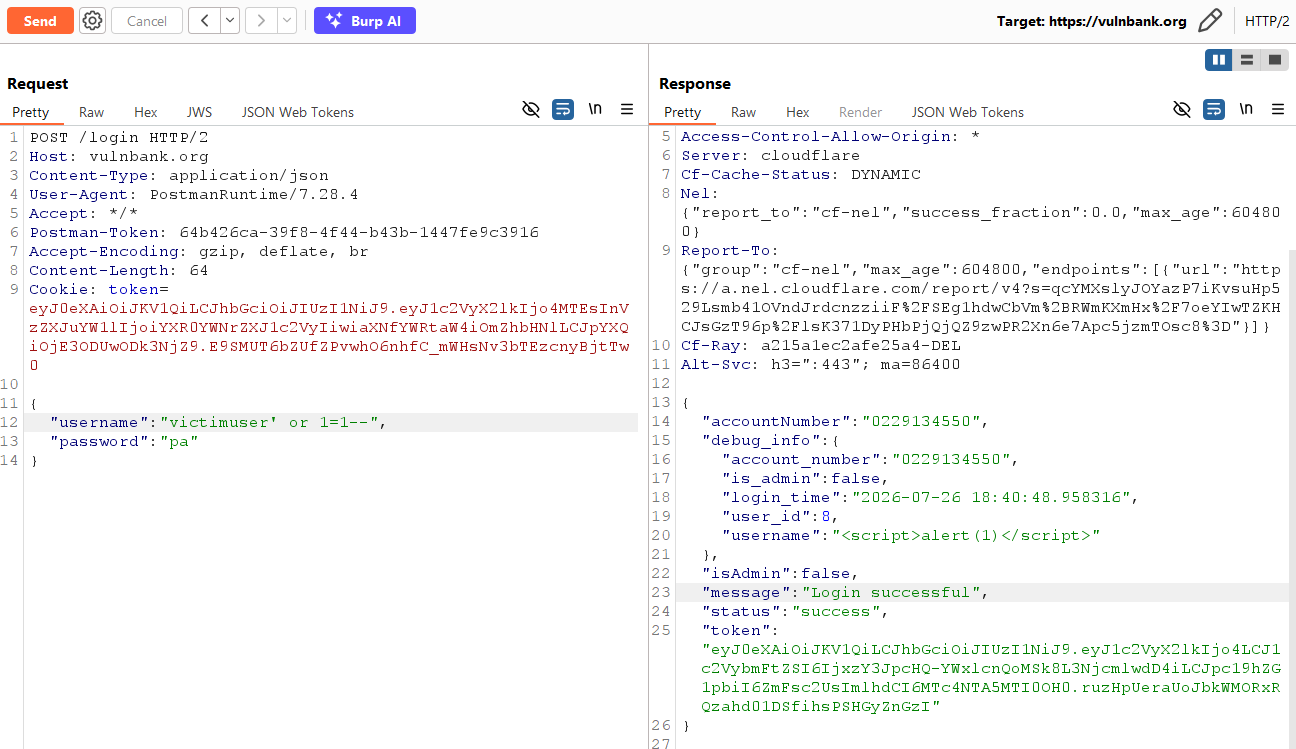The height and width of the screenshot is (749, 1296).
Task: Click the orange Send button
Action: (40, 21)
